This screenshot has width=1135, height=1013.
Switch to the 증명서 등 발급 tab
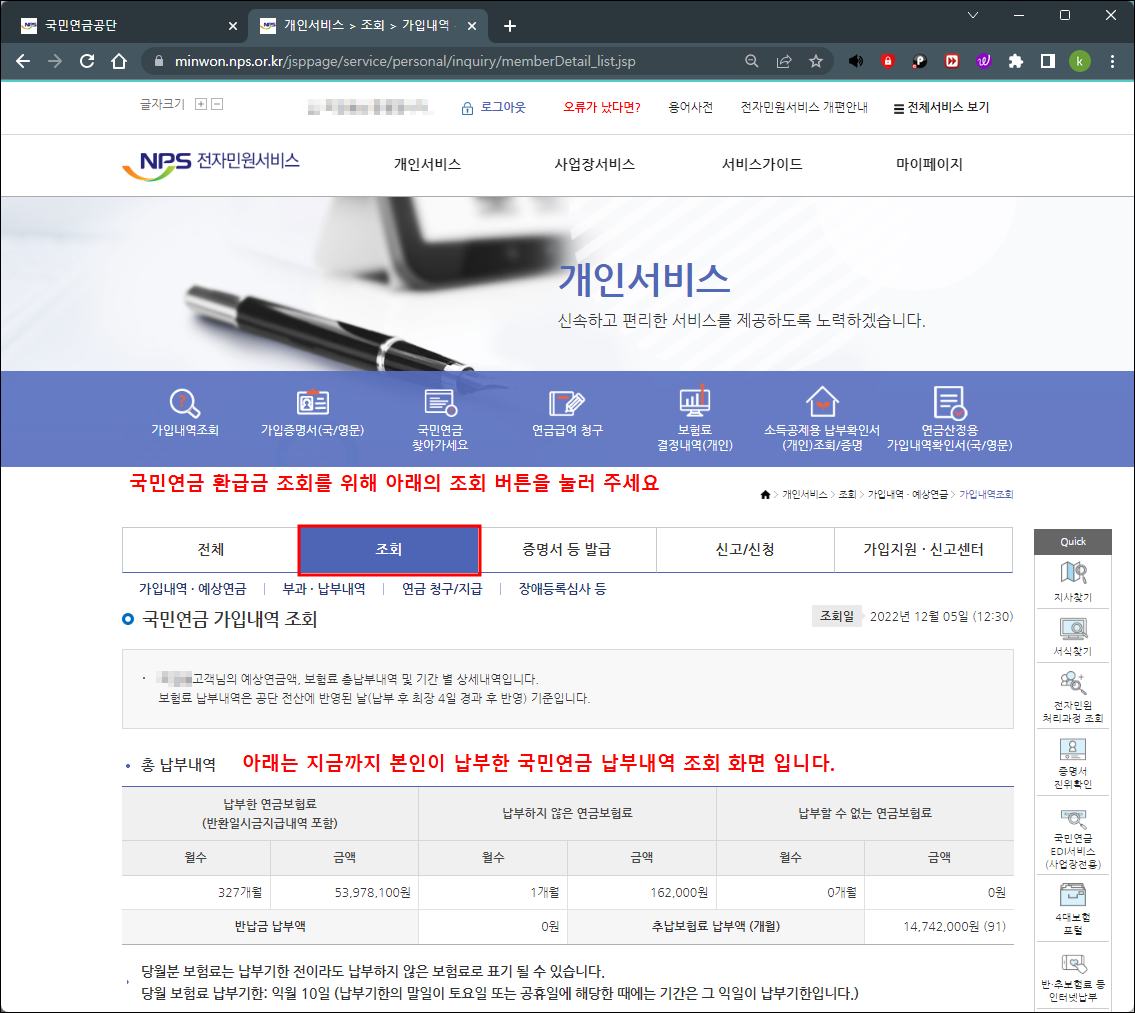[567, 549]
